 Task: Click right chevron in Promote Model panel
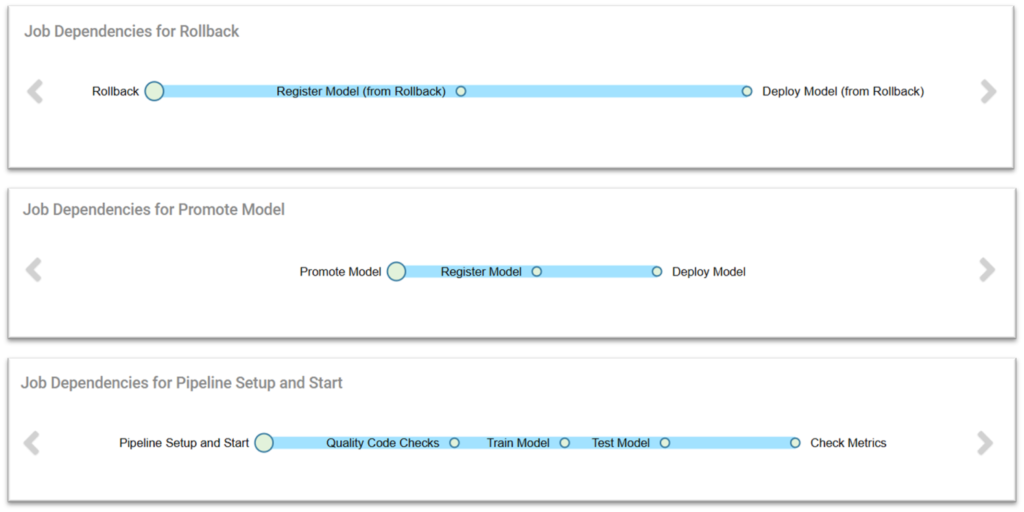coord(987,270)
